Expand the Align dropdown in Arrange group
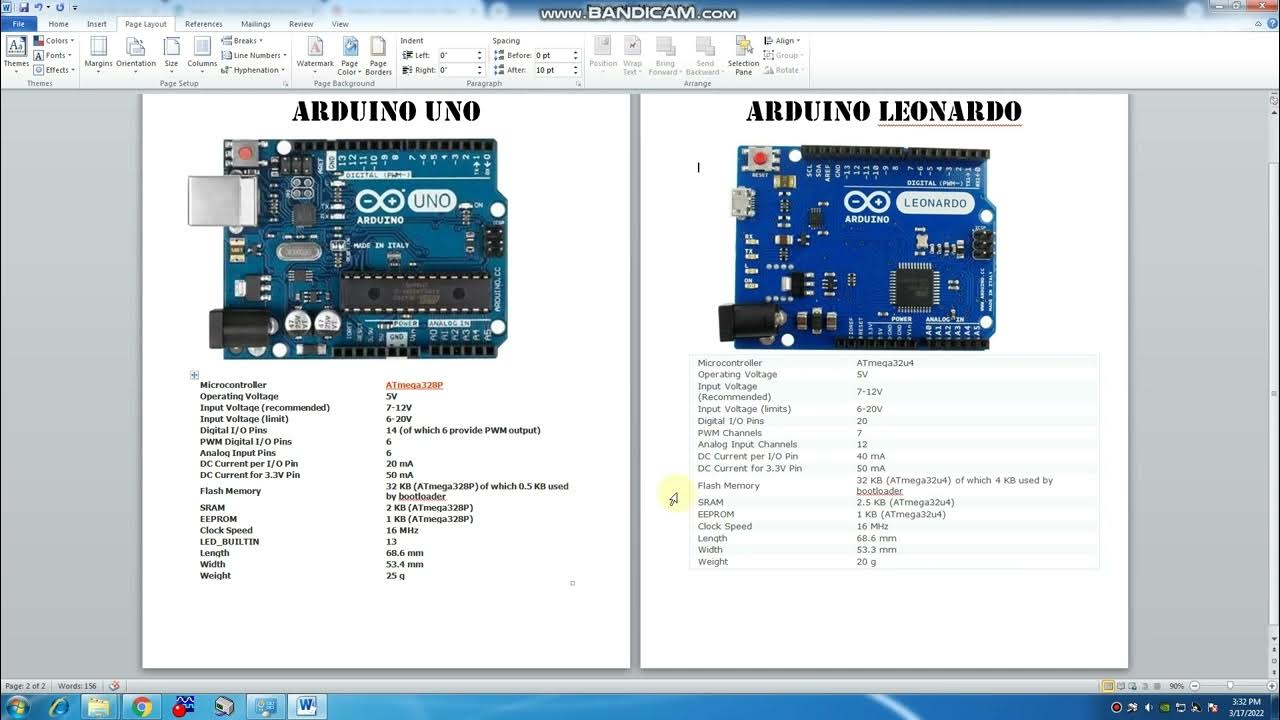The width and height of the screenshot is (1280, 720). (783, 41)
